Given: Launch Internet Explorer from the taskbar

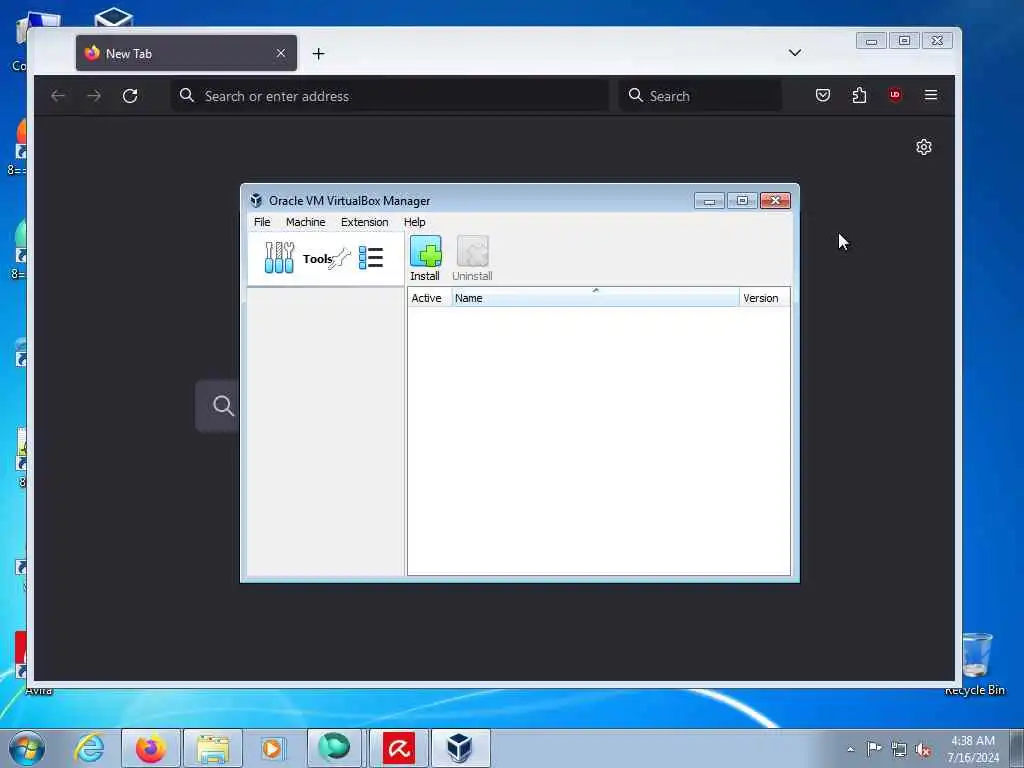Looking at the screenshot, I should click(89, 748).
